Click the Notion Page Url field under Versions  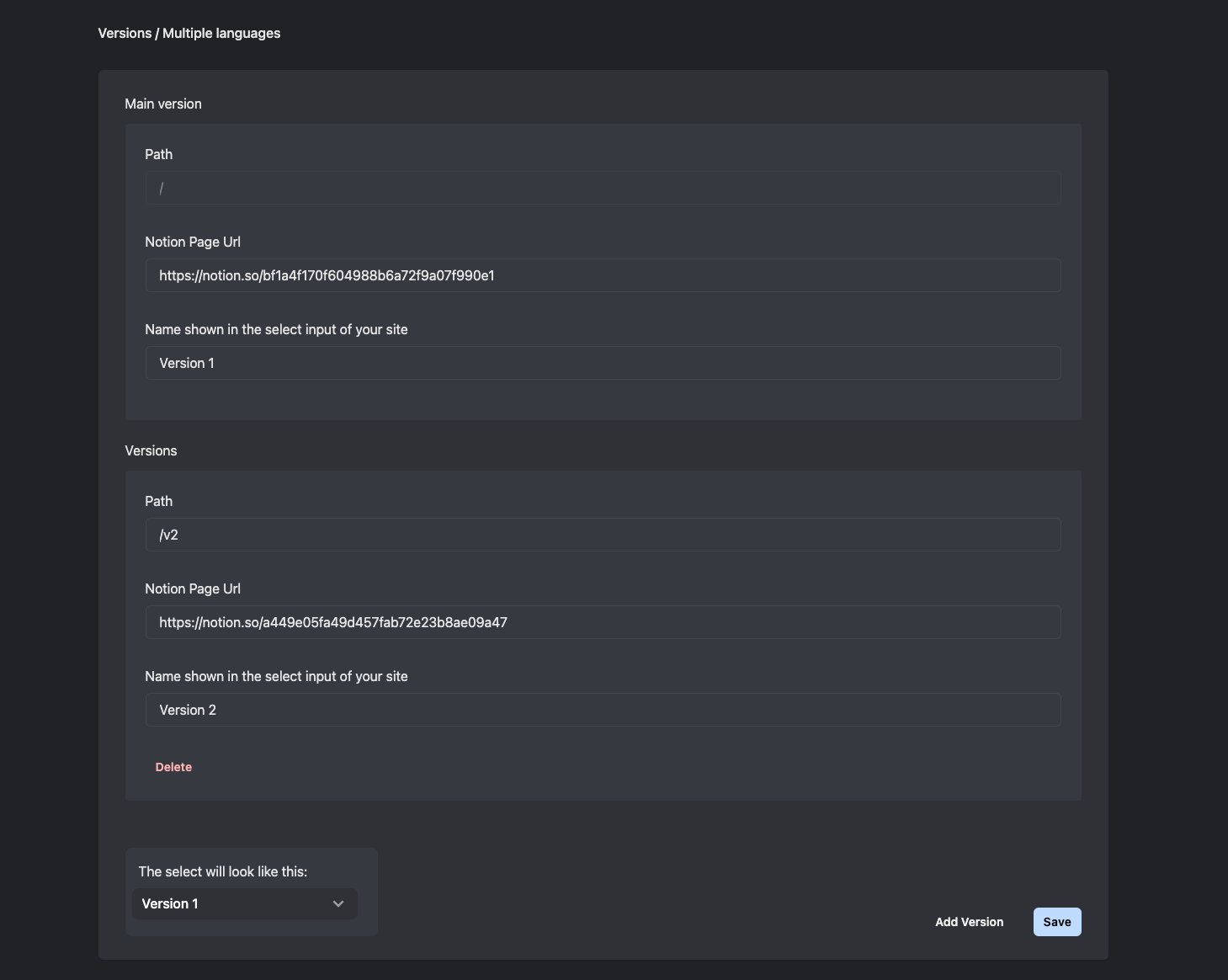click(x=603, y=622)
